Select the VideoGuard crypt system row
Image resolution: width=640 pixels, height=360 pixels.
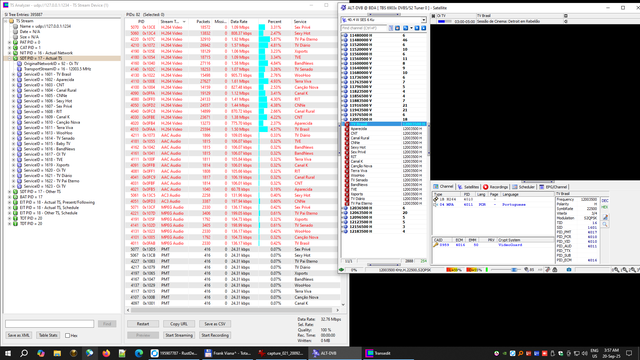(x=493, y=245)
